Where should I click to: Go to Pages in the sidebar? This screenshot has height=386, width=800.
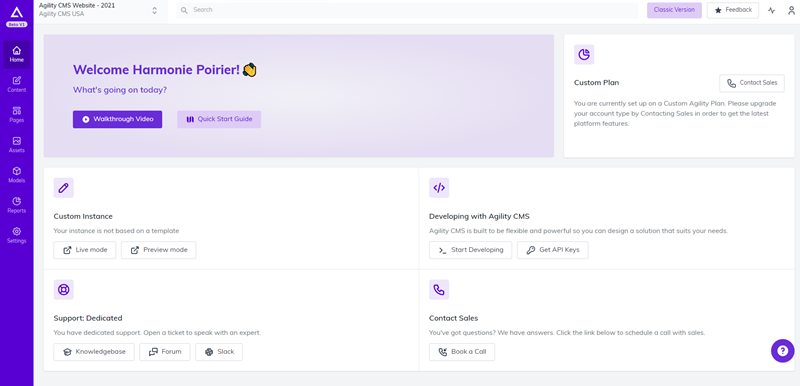point(17,115)
